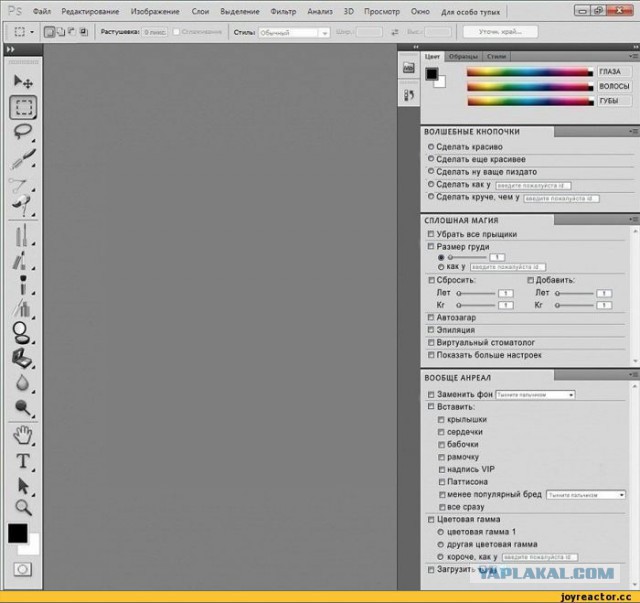Select the water drop tool icon
The height and width of the screenshot is (603, 640).
pos(22,383)
